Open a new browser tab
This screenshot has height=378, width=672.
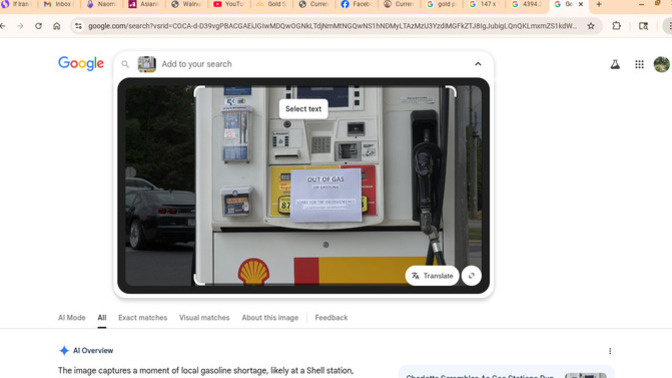tap(599, 4)
